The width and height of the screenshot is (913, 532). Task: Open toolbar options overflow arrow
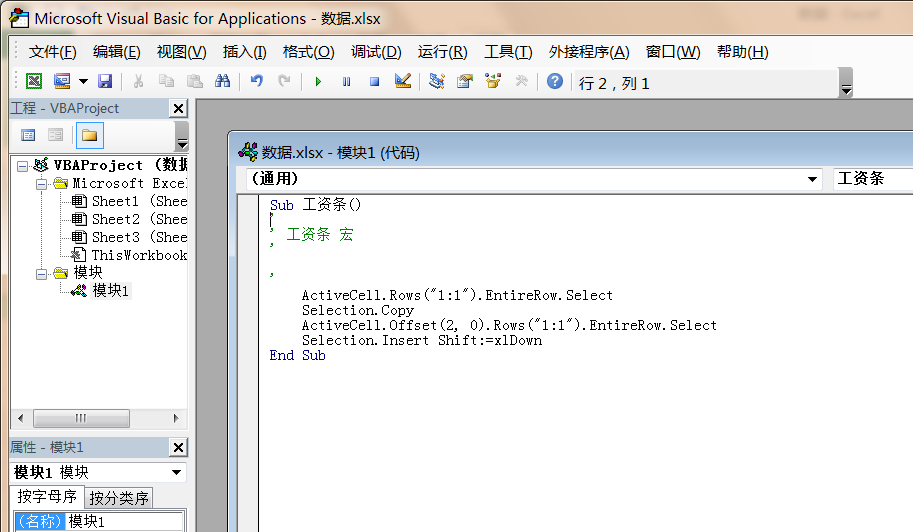846,83
